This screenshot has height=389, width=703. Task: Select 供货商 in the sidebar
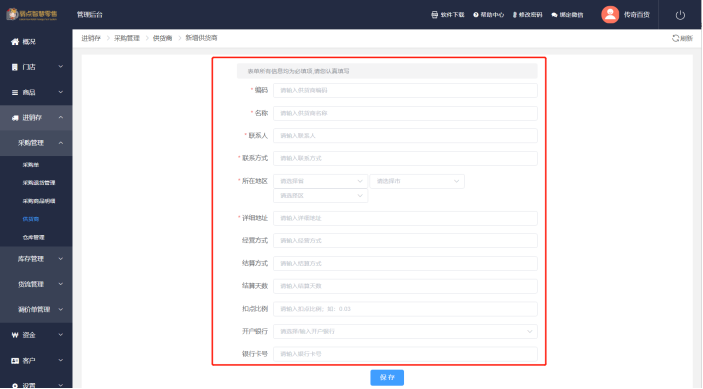pos(31,219)
